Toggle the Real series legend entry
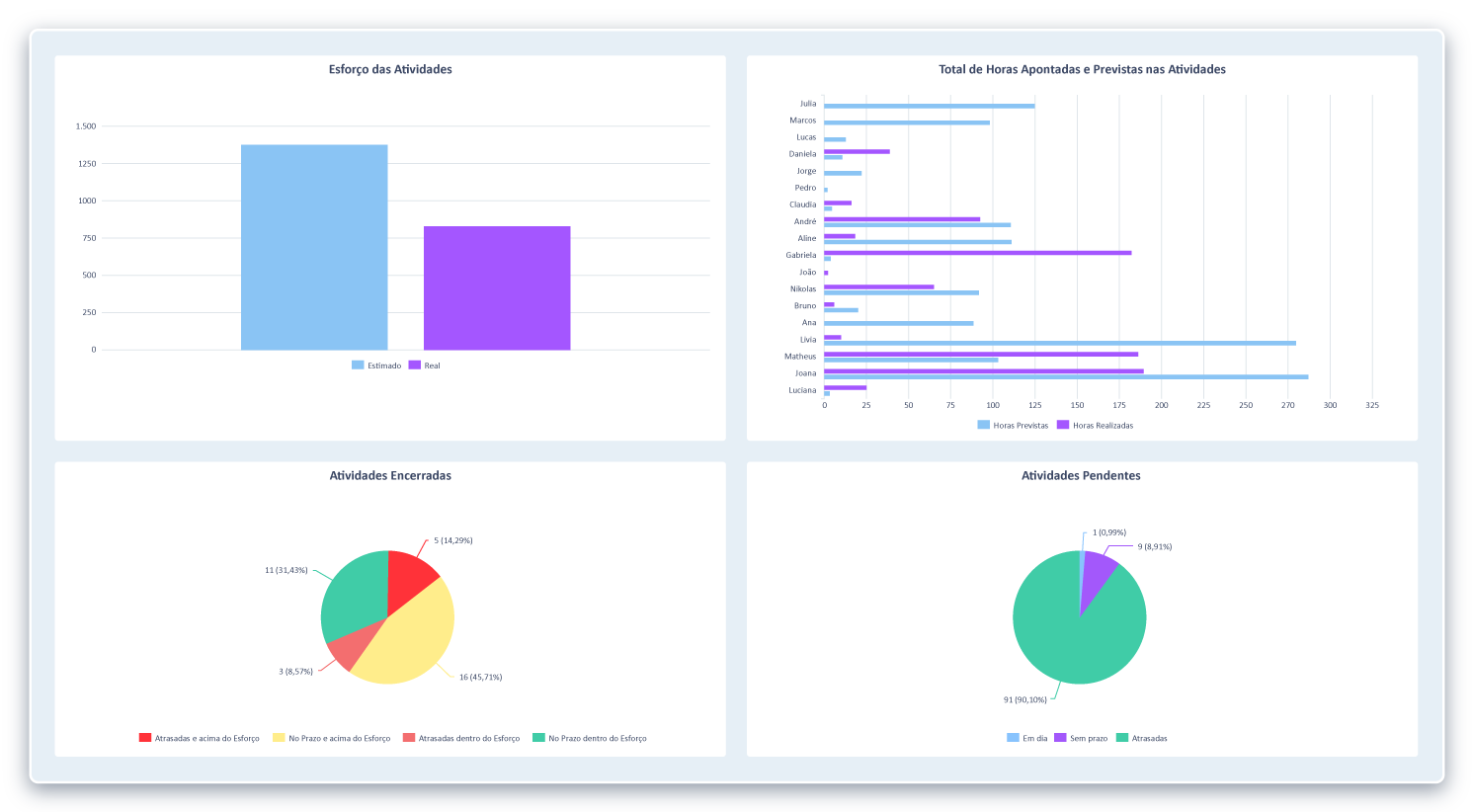 (x=424, y=365)
